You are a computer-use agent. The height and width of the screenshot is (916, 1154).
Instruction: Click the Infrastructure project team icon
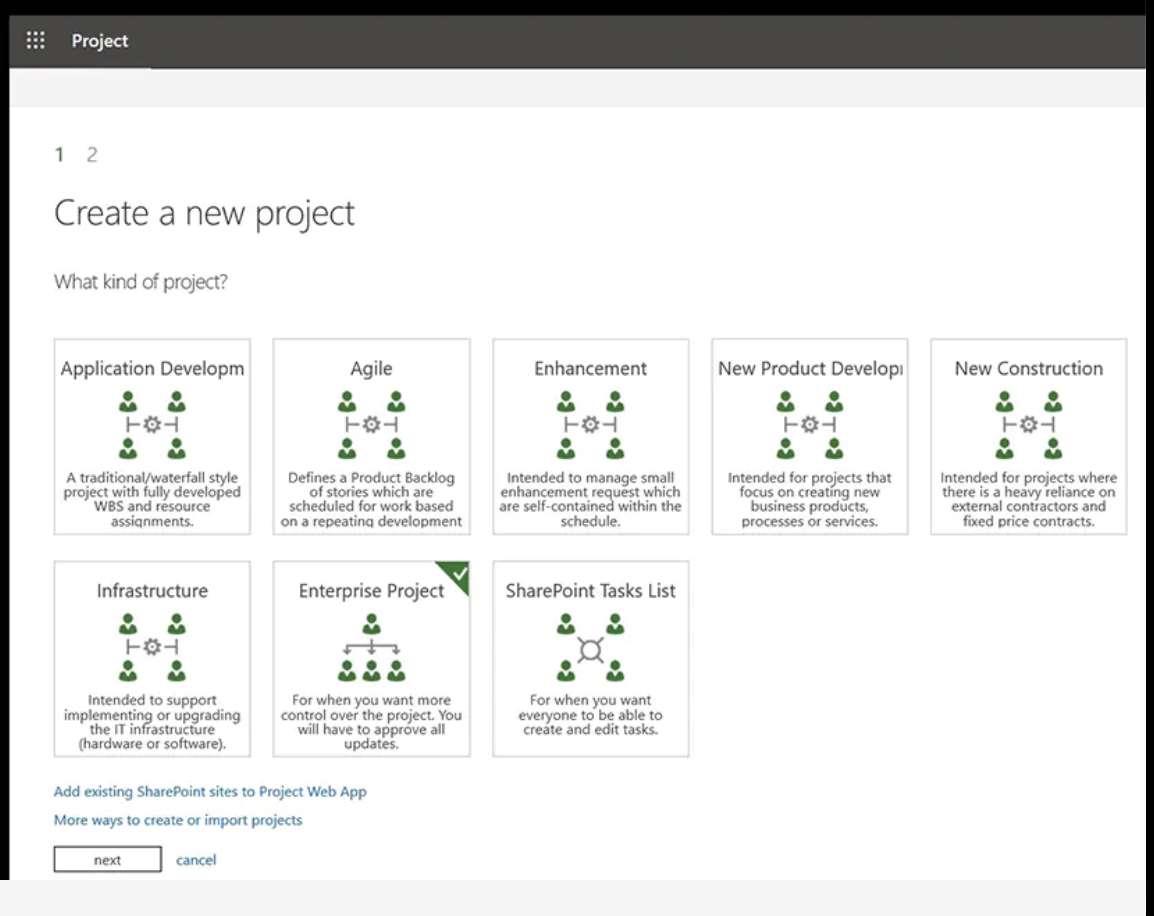pyautogui.click(x=152, y=647)
